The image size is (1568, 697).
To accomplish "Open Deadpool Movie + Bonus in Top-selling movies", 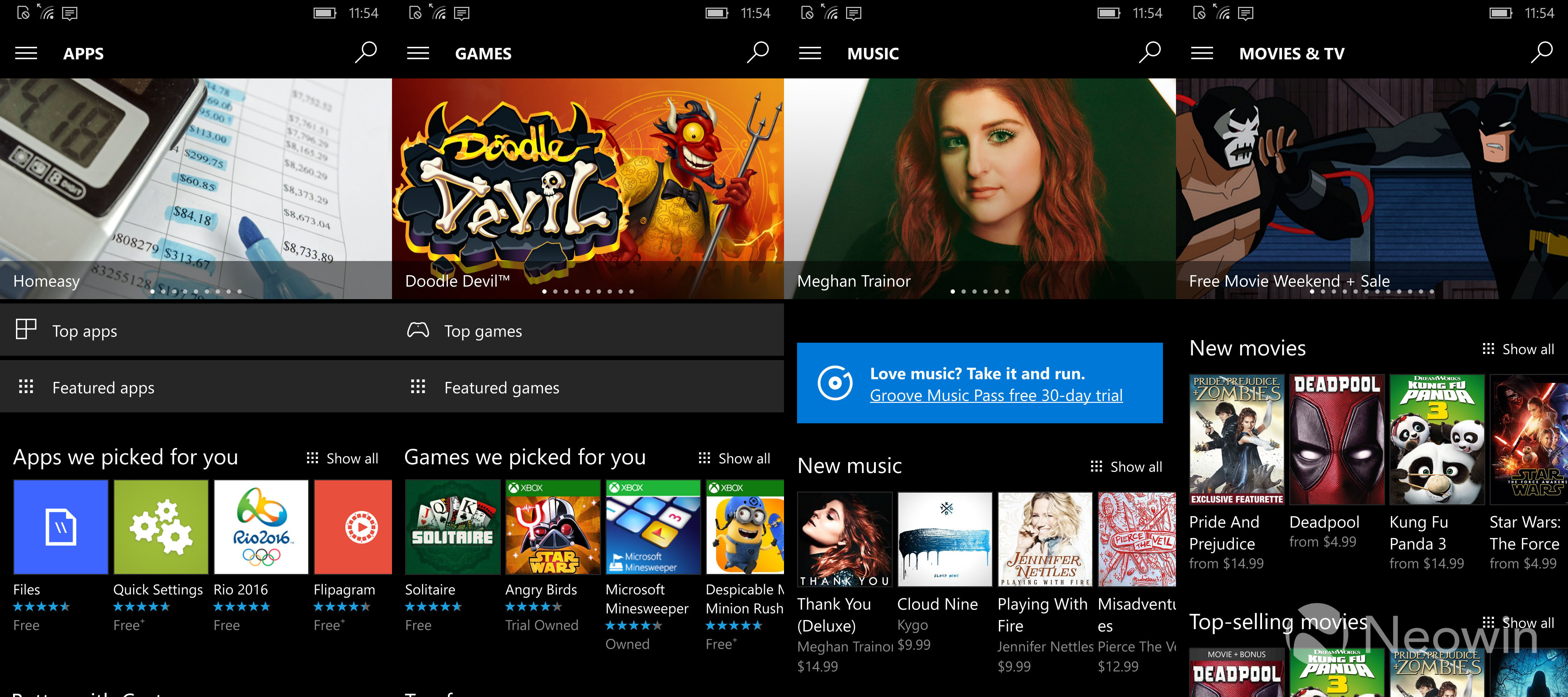I will click(x=1237, y=673).
